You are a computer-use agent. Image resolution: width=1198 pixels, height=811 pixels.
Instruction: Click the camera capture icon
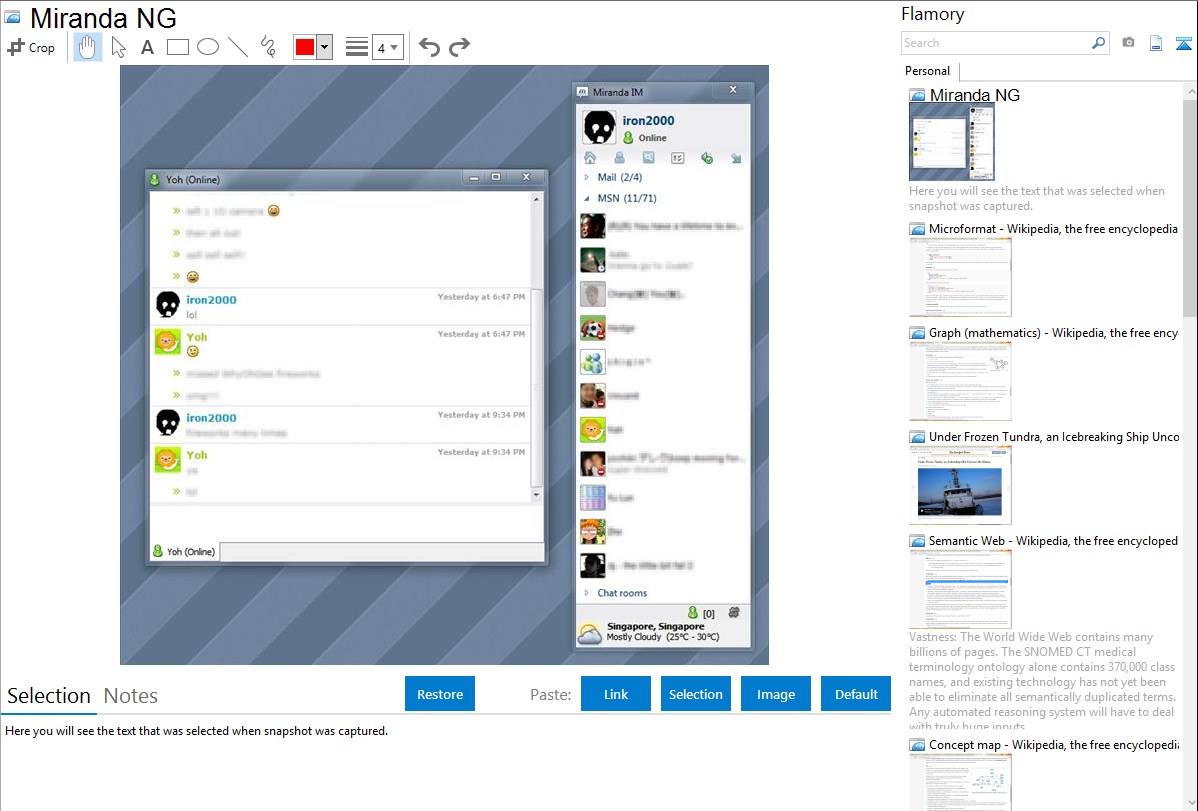tap(1128, 43)
